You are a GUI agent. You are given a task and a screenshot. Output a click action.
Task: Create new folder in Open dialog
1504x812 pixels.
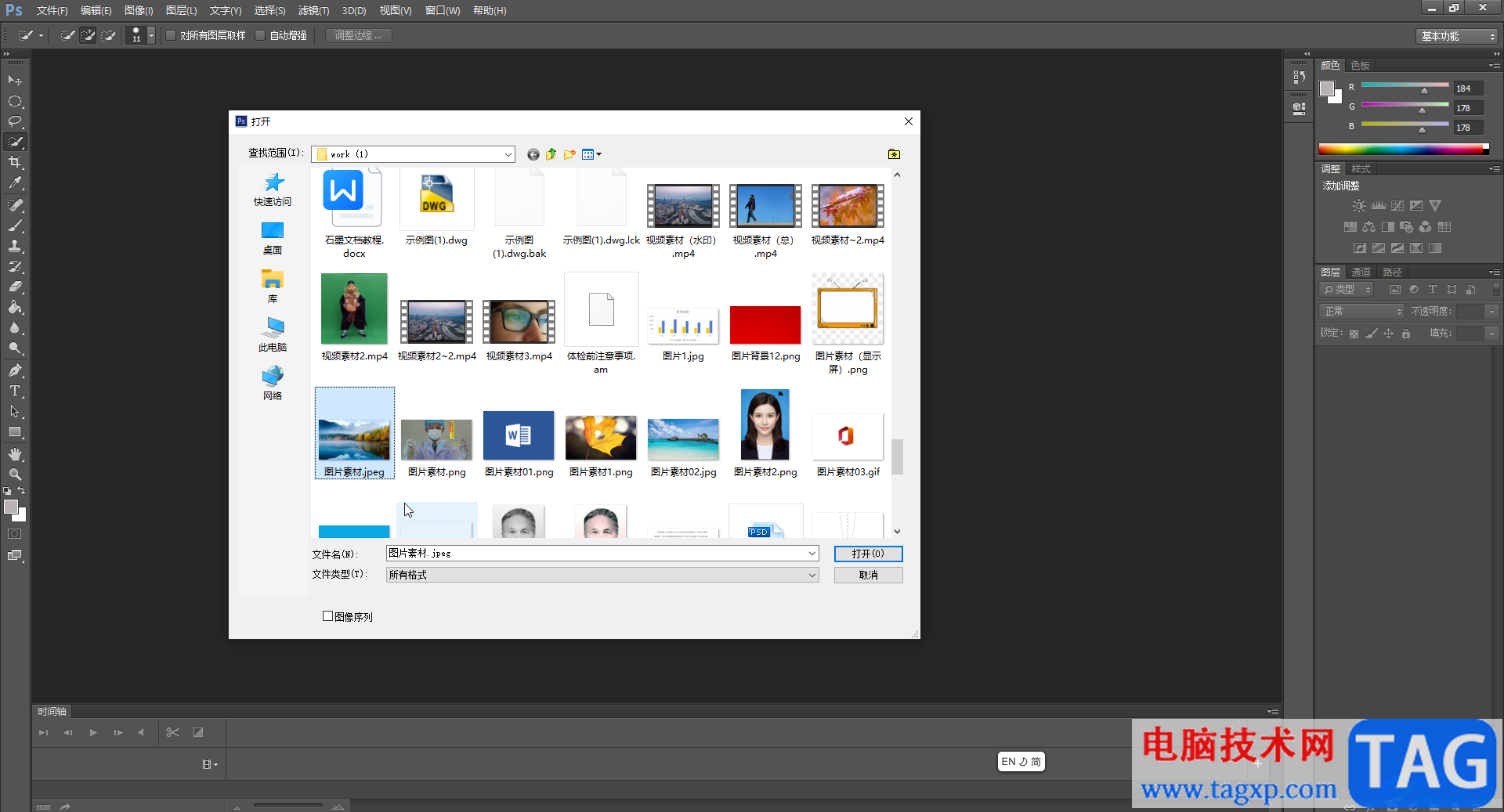[569, 154]
